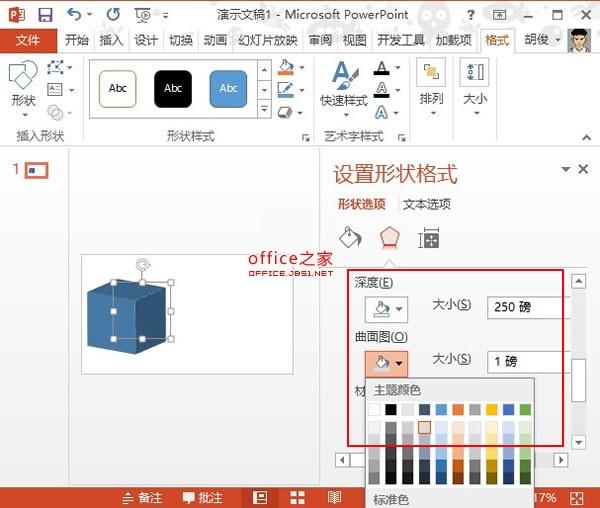The image size is (600, 508).
Task: Open Contour color dropdown button
Action: 386,363
